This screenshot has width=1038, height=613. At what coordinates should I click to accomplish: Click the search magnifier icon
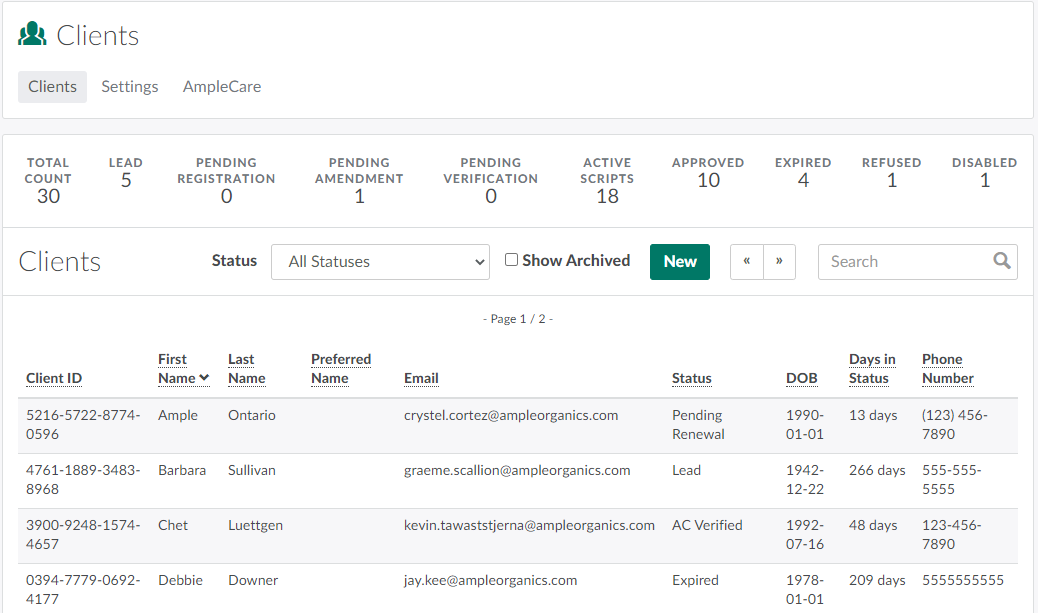1001,261
